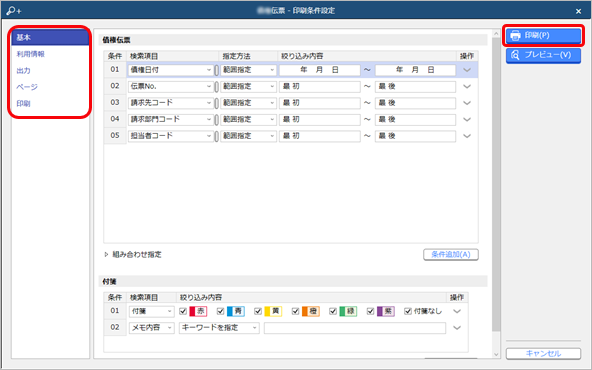Toggle the 青 blue sticky note checkbox
The image size is (592, 370).
click(x=220, y=311)
